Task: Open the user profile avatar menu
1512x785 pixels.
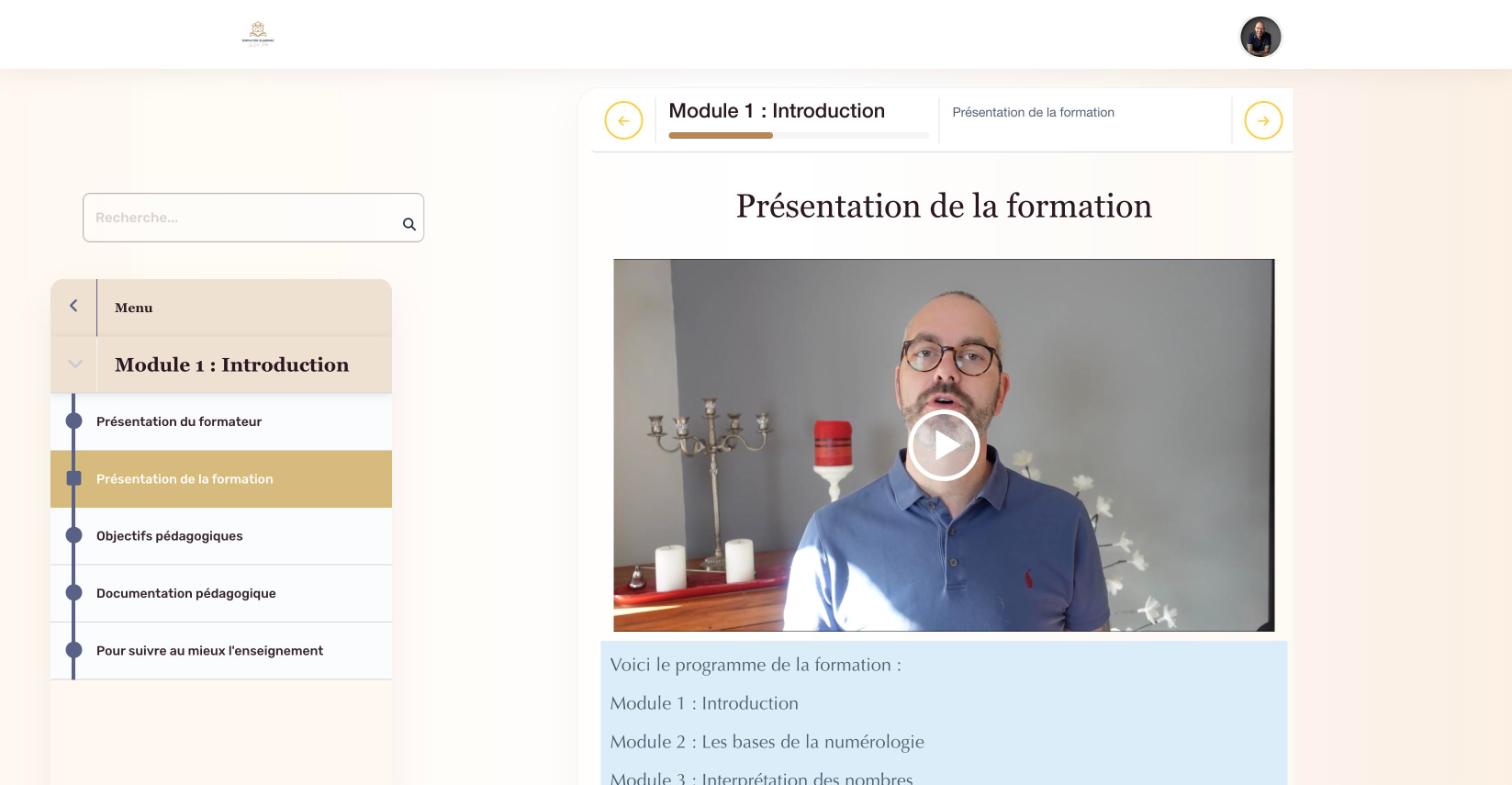Action: 1260,37
